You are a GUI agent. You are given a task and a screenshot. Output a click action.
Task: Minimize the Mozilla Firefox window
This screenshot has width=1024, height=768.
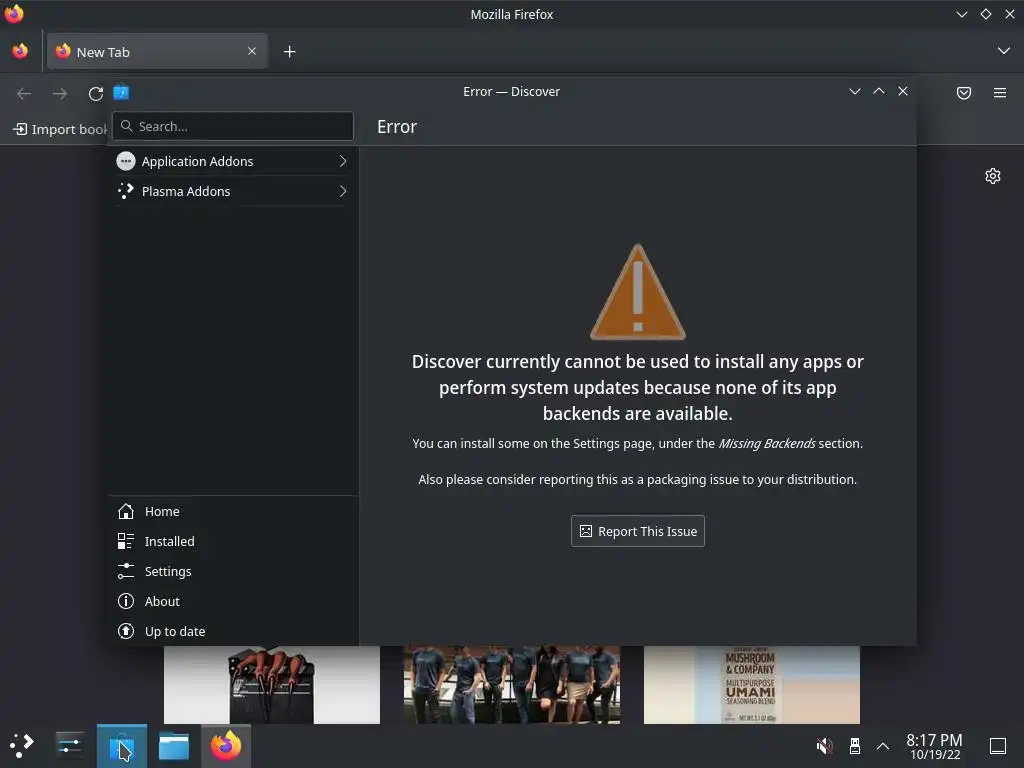click(x=961, y=14)
